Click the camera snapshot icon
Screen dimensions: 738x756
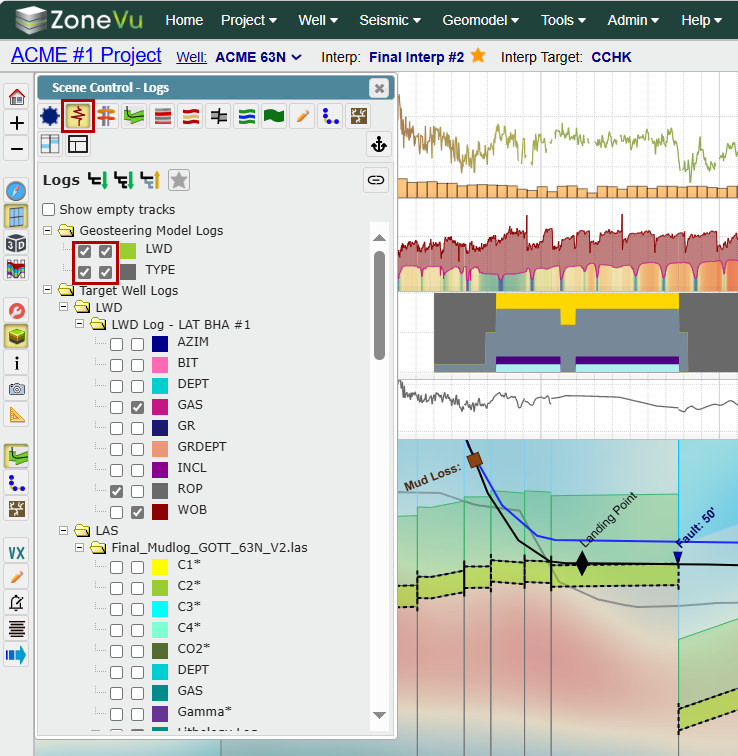click(17, 389)
